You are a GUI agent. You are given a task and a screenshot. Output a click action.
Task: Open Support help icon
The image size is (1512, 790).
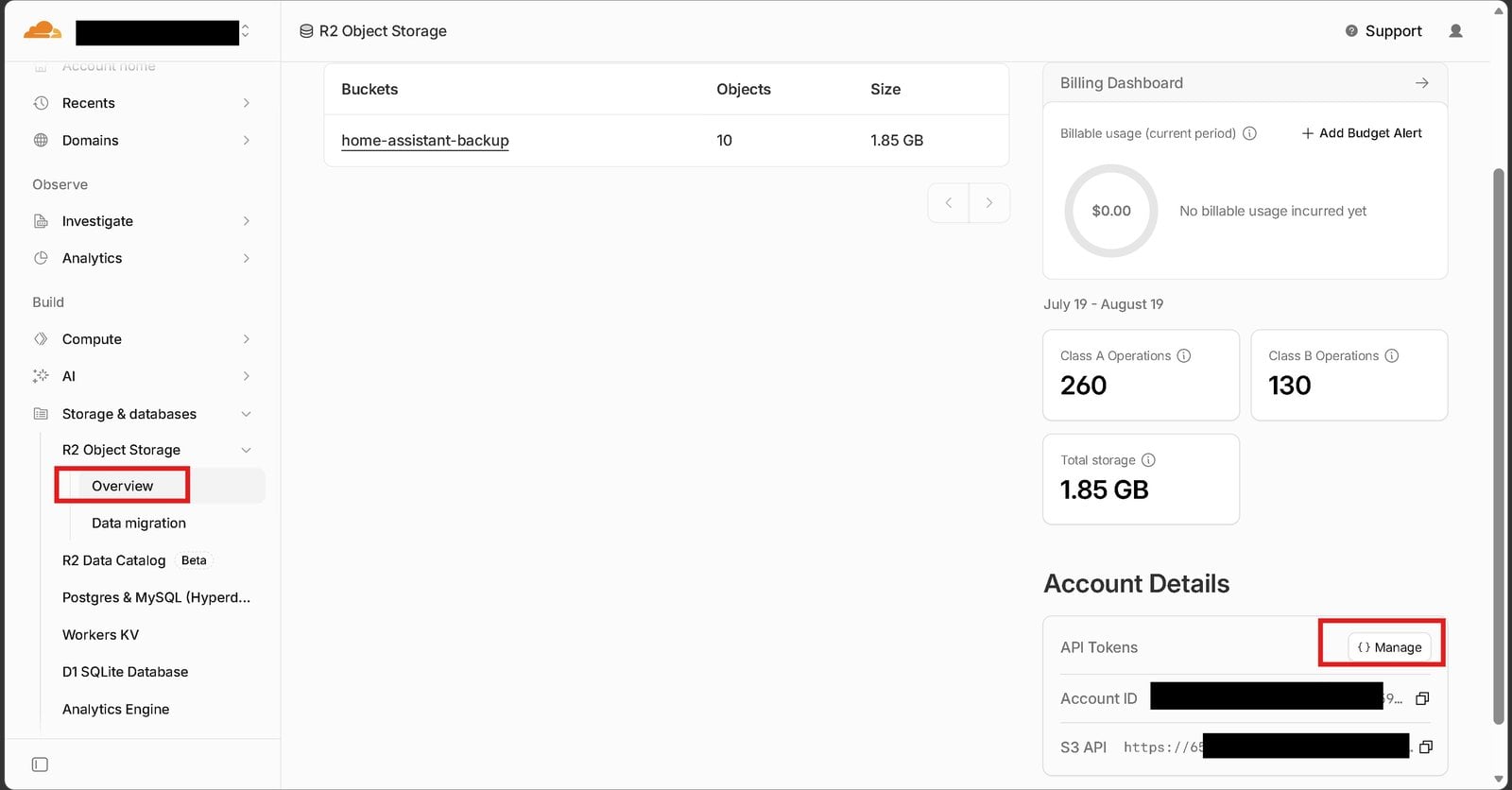(1351, 31)
